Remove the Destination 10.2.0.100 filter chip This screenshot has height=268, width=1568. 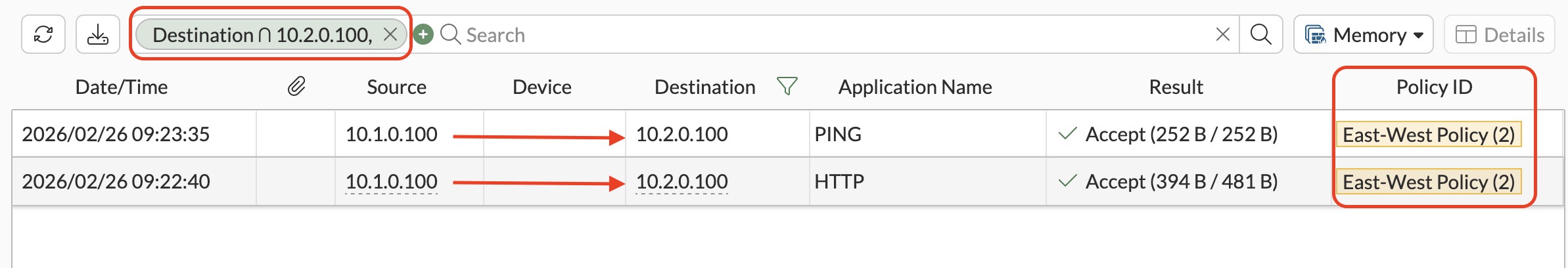390,34
